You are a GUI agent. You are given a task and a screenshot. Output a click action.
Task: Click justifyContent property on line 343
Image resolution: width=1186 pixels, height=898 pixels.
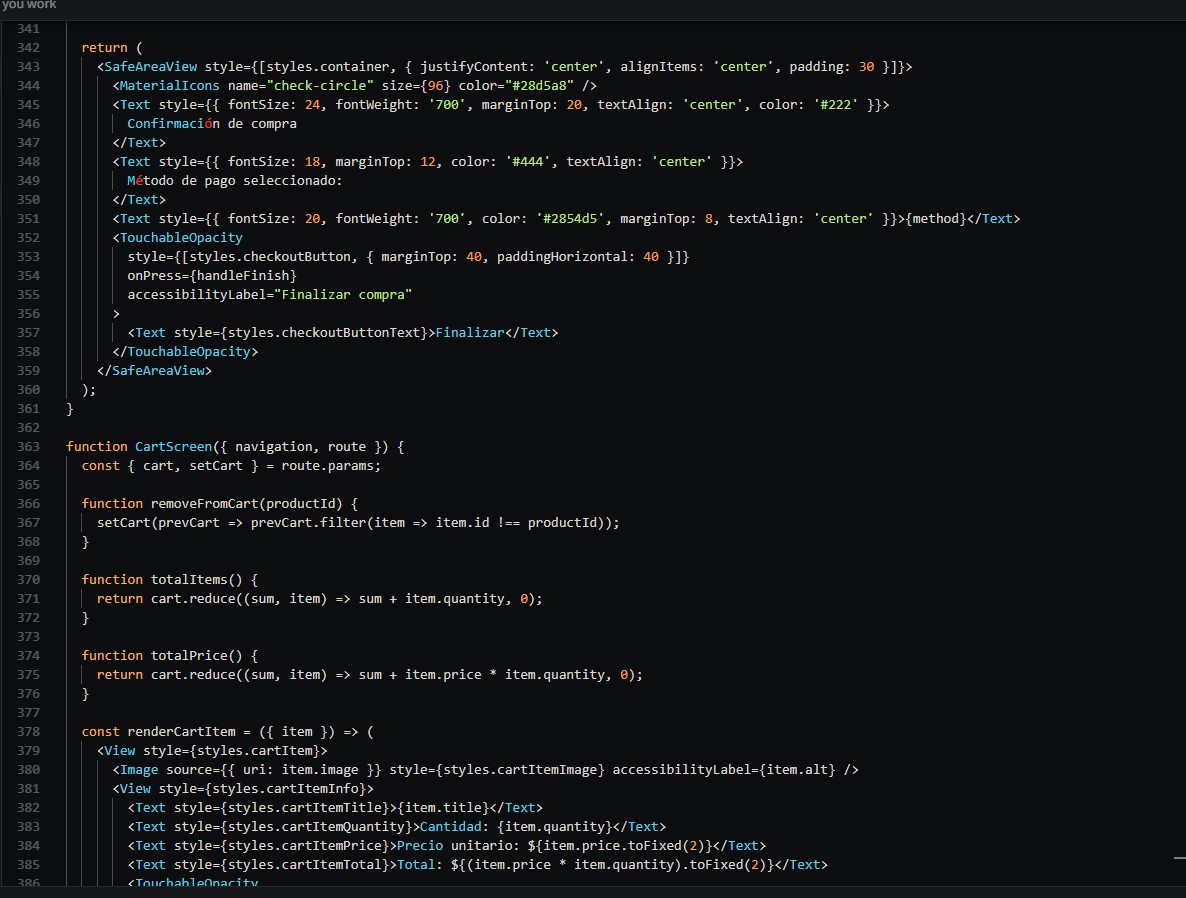473,67
